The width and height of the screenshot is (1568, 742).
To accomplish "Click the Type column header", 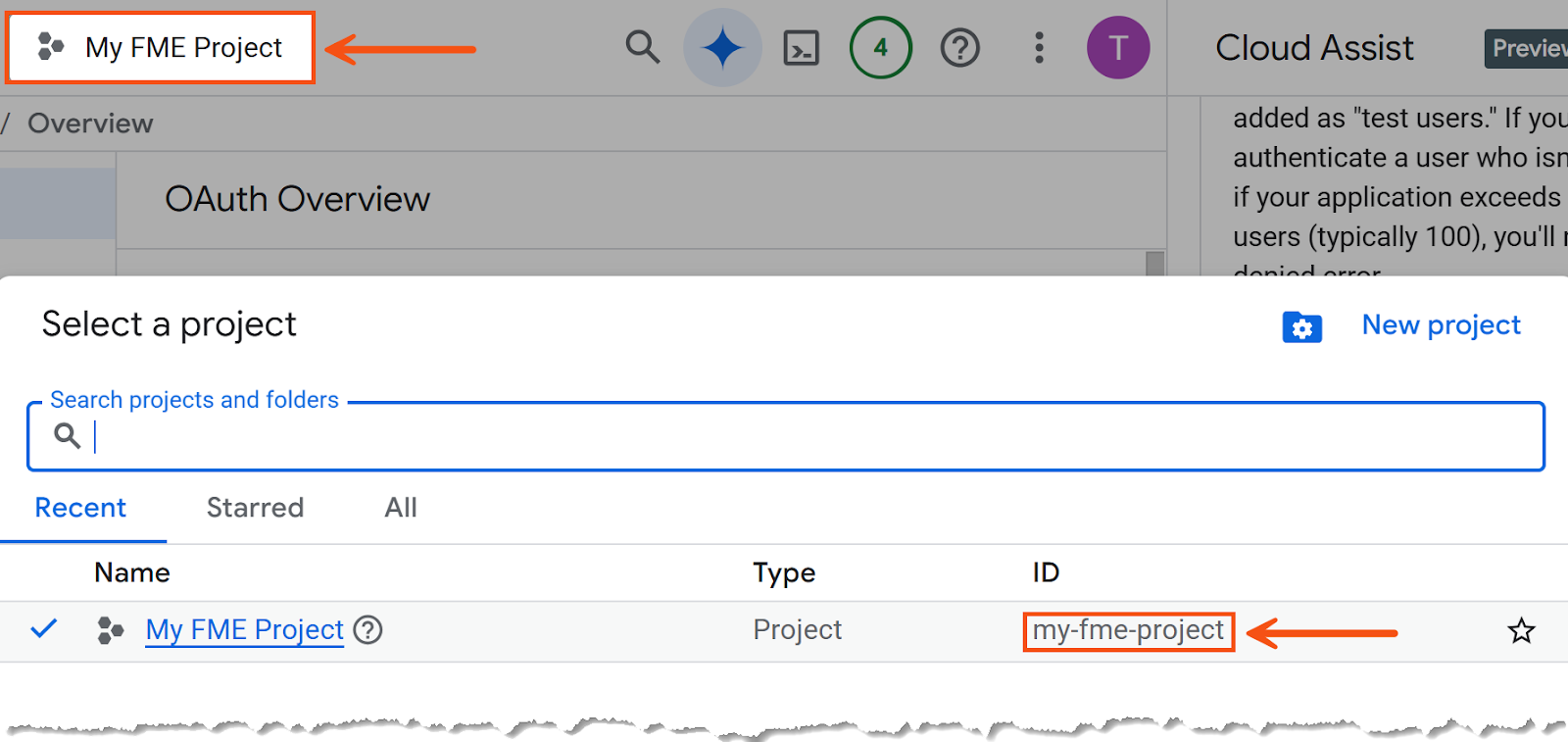I will (x=784, y=572).
